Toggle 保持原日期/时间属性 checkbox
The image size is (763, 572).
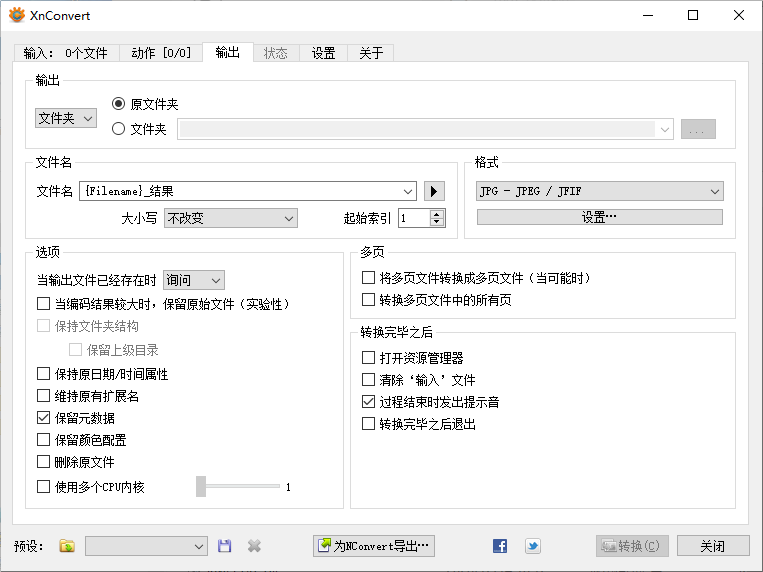click(43, 374)
